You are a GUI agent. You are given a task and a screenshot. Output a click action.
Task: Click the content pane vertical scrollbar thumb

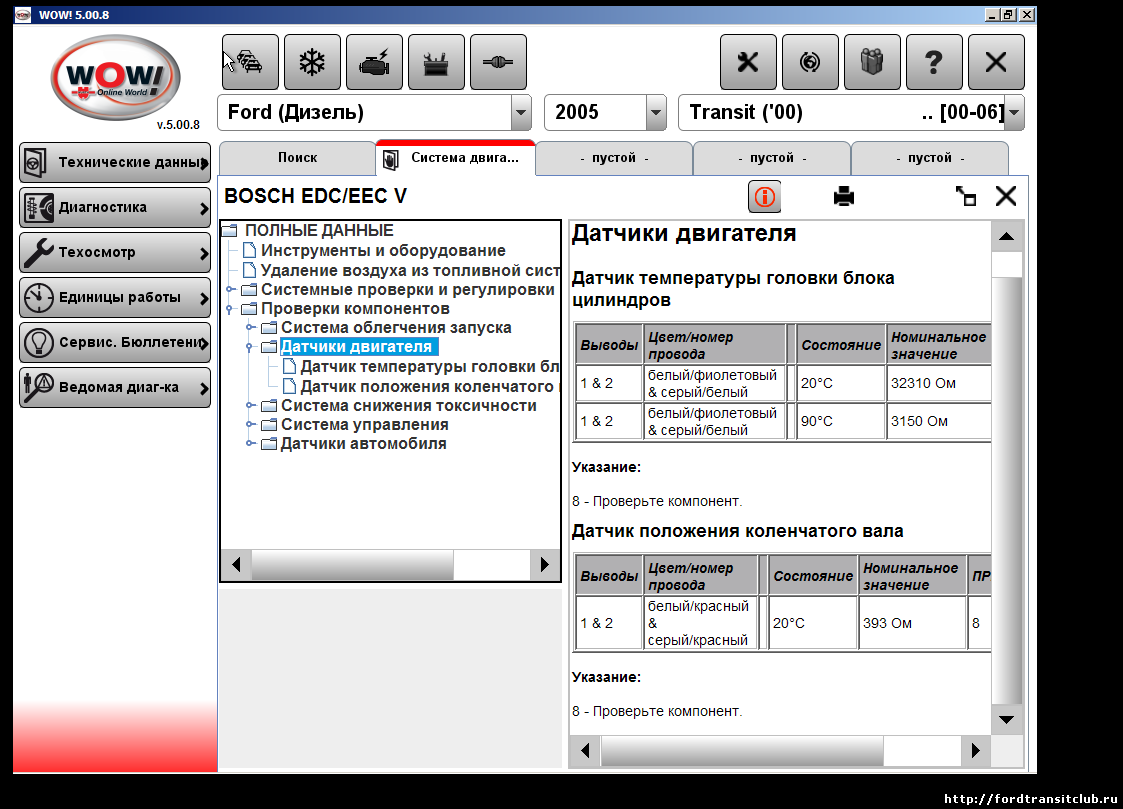tap(1006, 491)
